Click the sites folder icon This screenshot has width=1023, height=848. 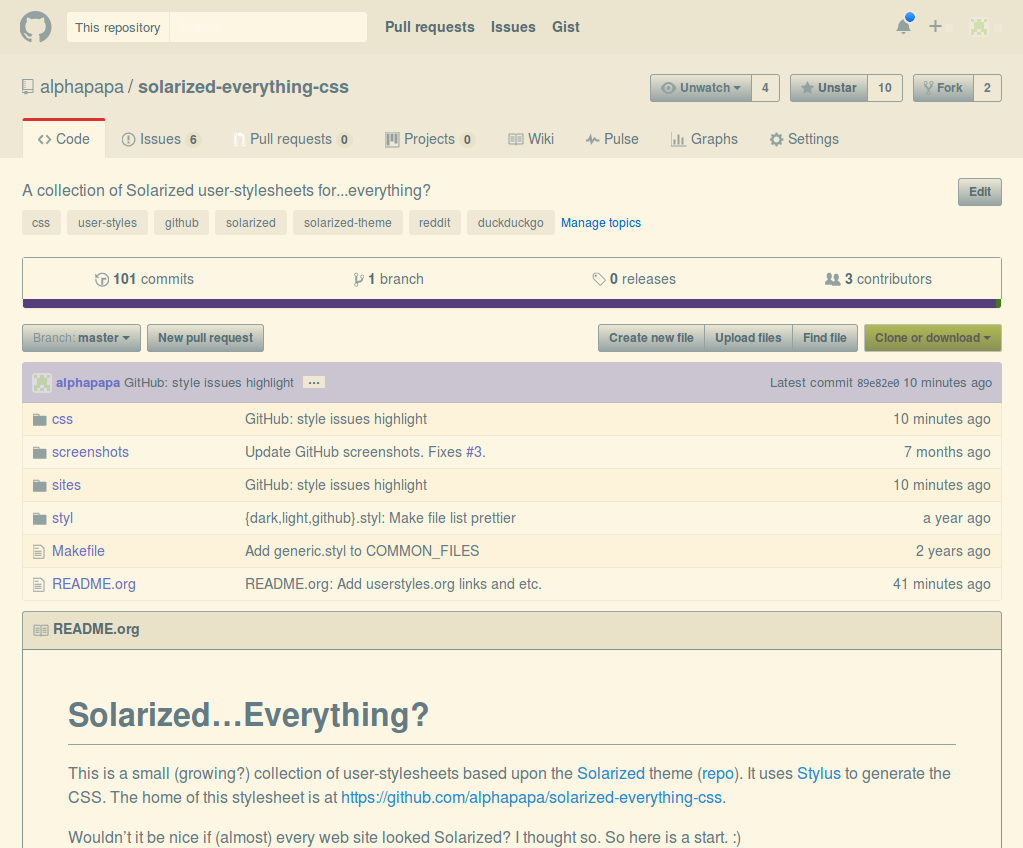point(40,485)
